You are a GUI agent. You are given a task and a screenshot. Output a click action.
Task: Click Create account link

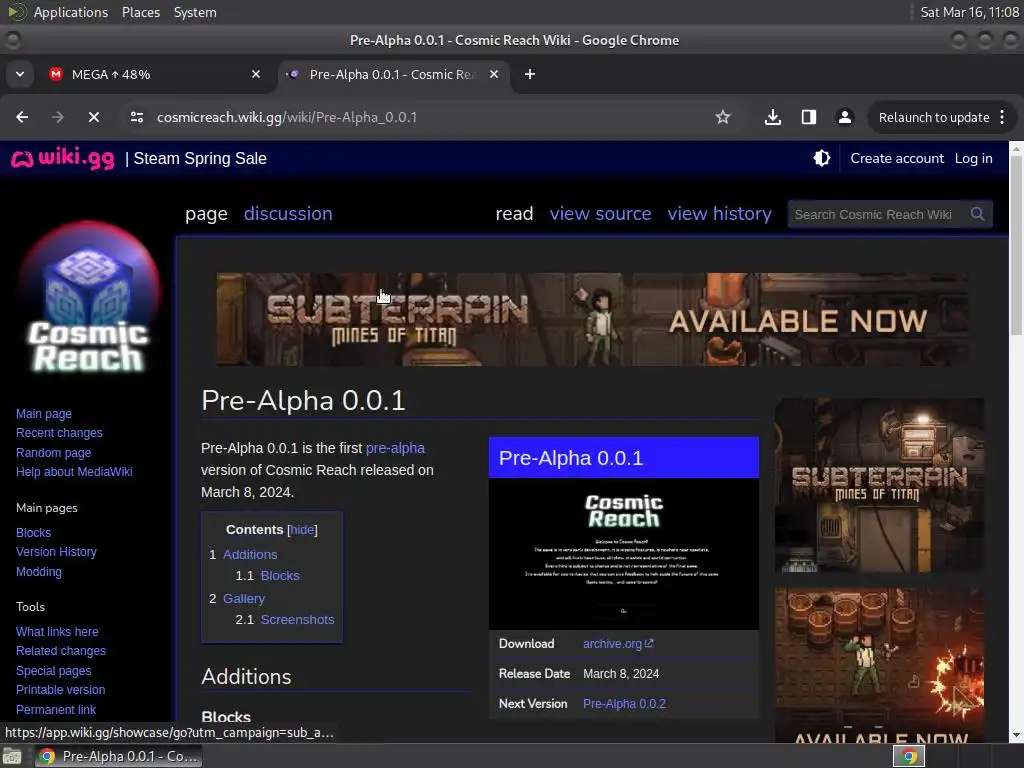point(897,158)
